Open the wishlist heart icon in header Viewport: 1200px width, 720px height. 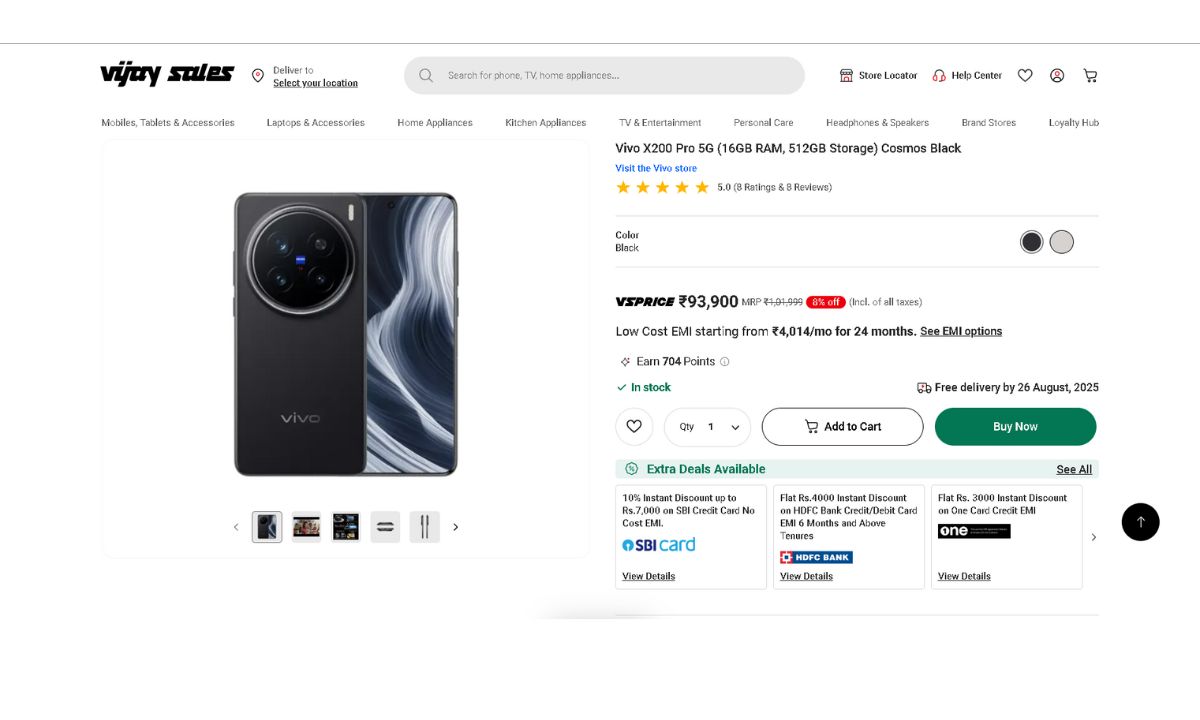coord(1025,75)
